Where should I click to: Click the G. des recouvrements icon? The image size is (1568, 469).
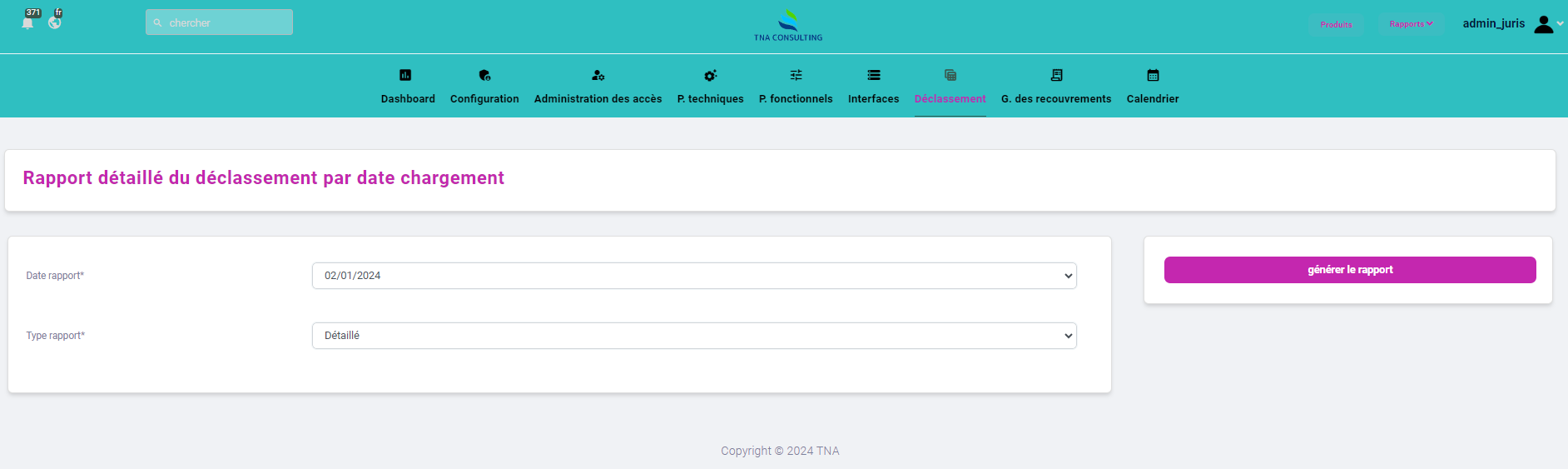[1056, 75]
